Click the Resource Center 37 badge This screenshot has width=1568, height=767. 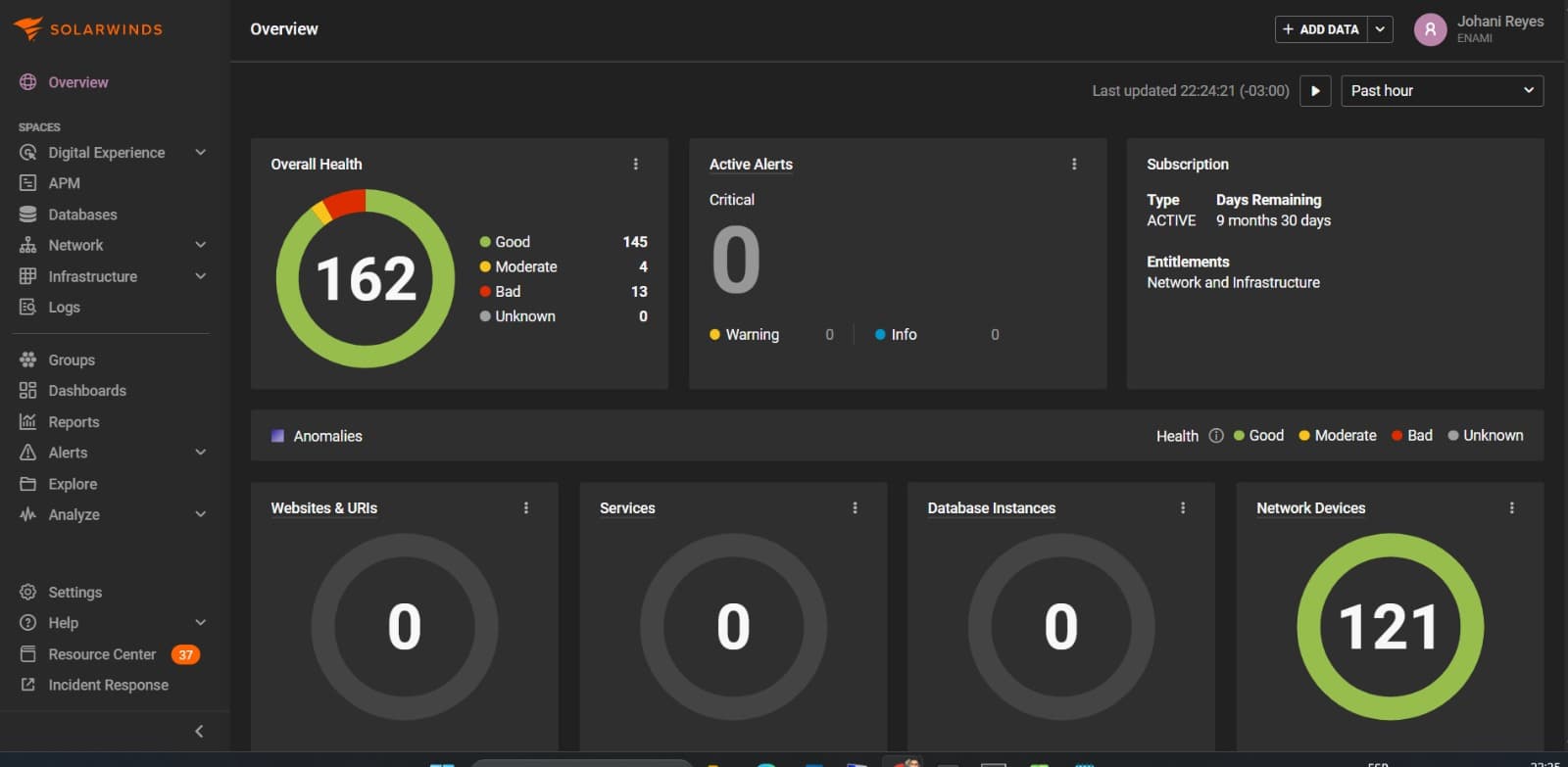(185, 654)
